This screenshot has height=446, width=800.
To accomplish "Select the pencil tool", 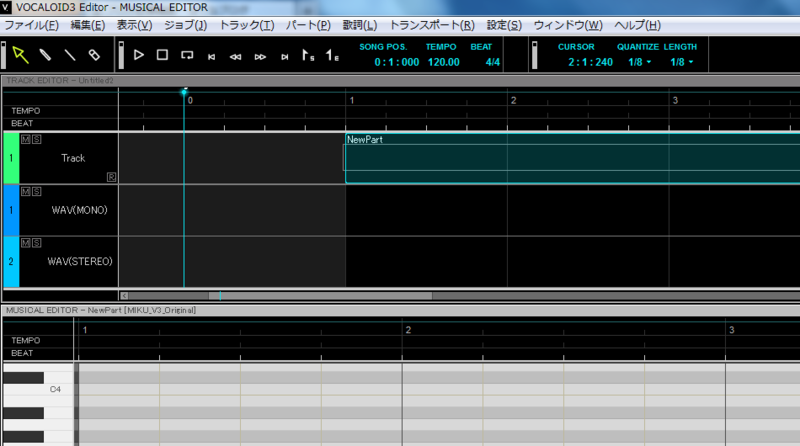I will 45,55.
